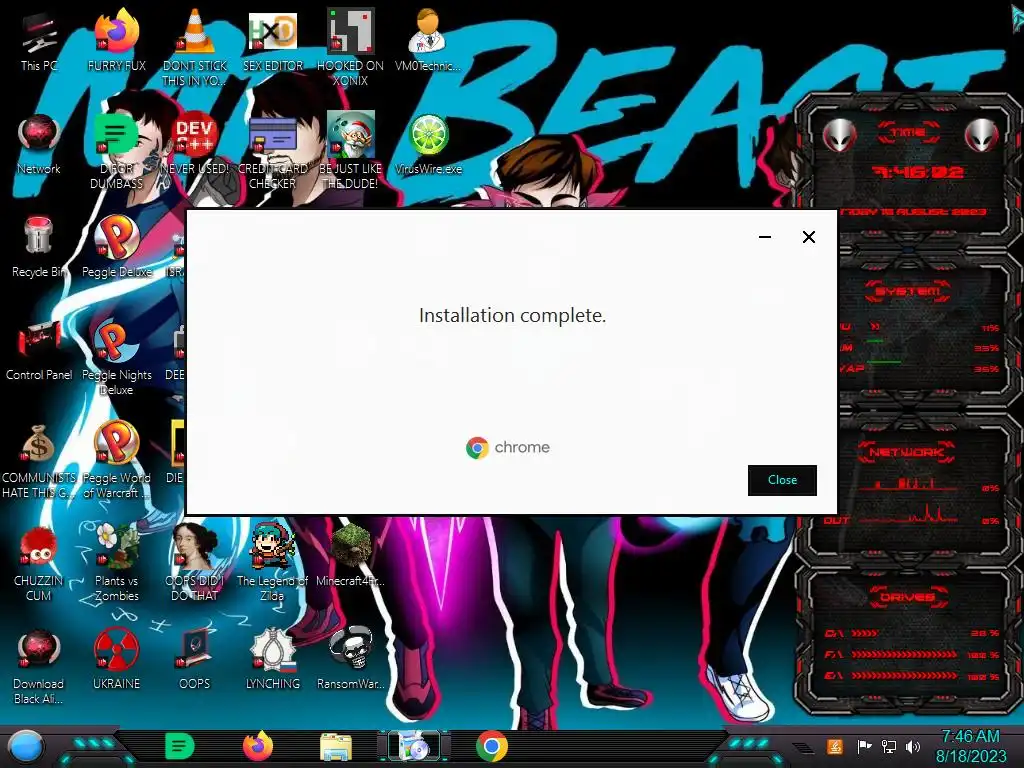Open the UKRAINE radiation icon shortcut
Screen dimensions: 1024x768
coord(116,660)
